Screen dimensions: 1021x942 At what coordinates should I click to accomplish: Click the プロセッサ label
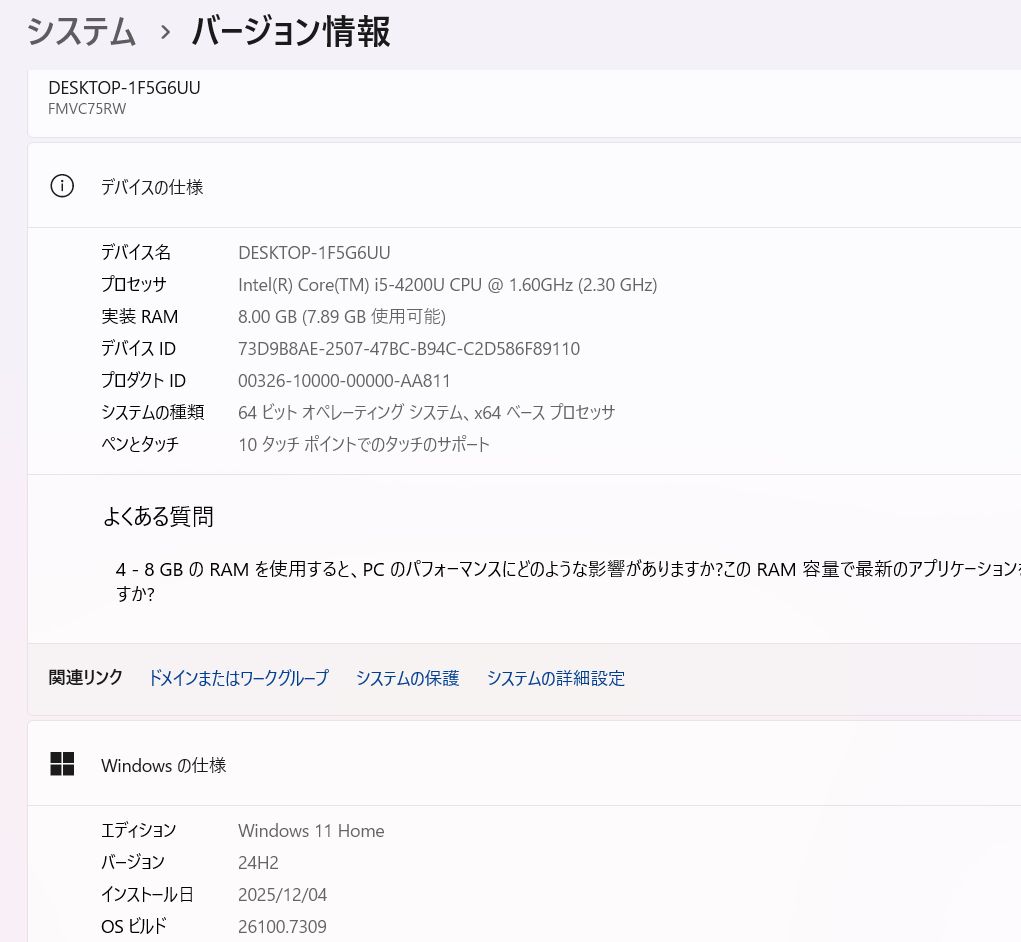(133, 284)
